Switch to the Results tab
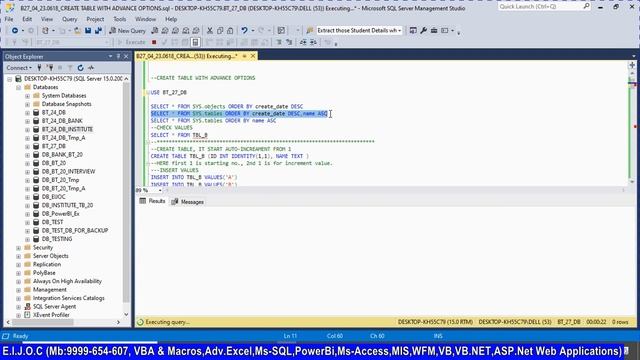Viewport: 640px width, 360px height. coord(153,201)
